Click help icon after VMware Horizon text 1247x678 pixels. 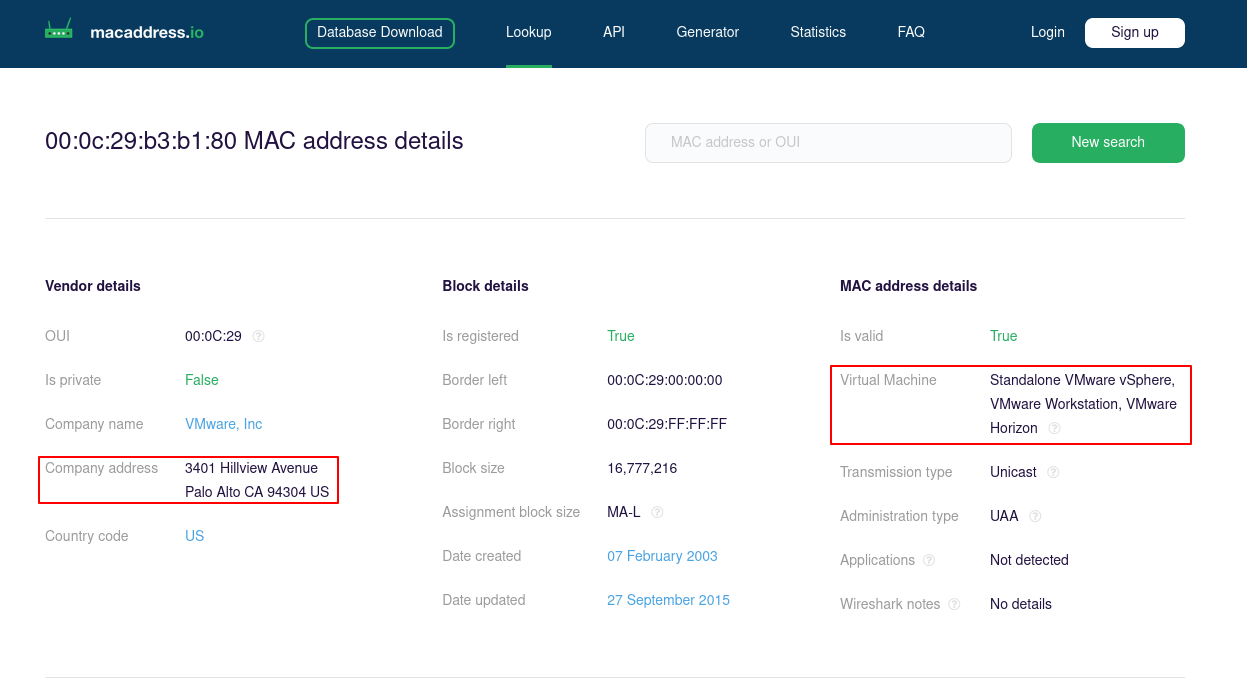[x=1054, y=428]
